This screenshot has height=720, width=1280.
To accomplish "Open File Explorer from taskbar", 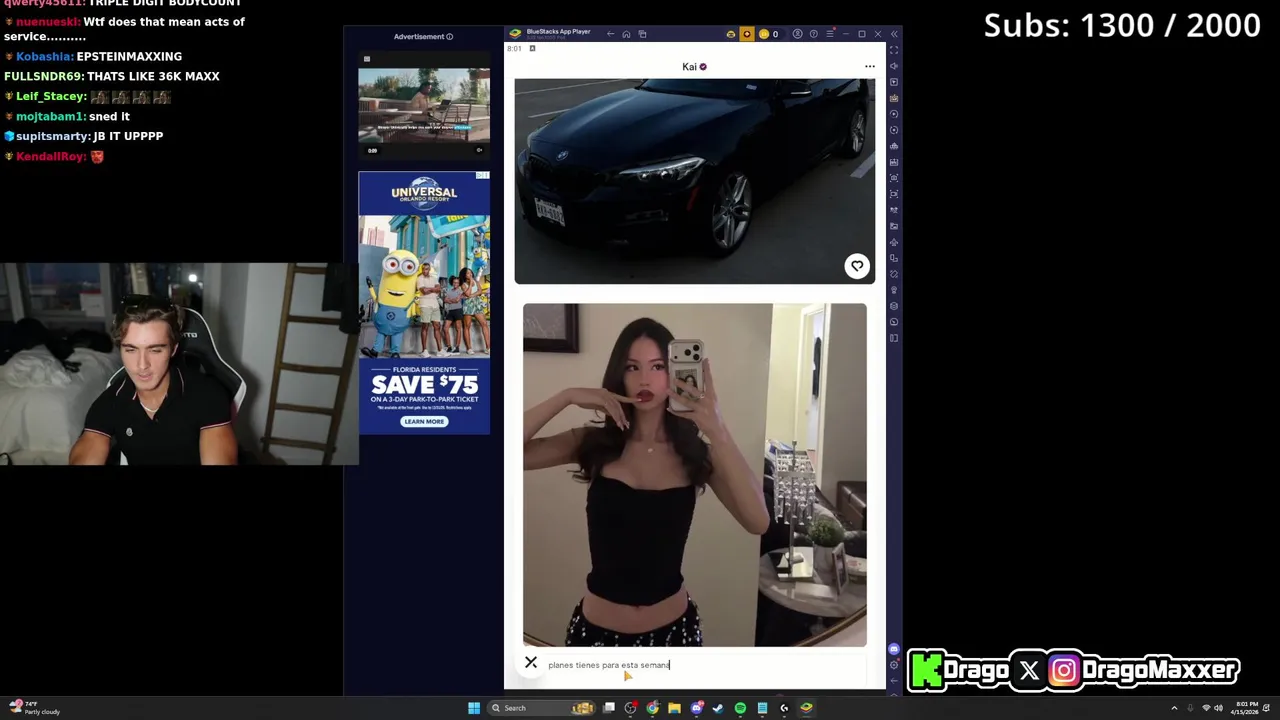I will click(674, 708).
